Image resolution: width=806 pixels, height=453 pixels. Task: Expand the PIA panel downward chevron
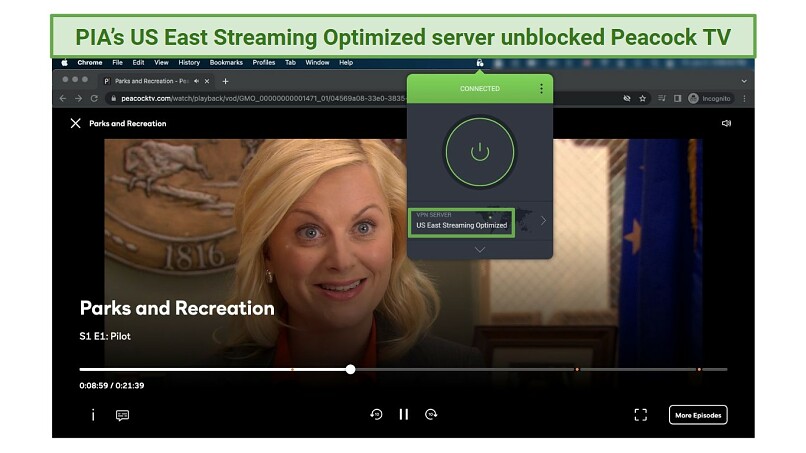pyautogui.click(x=480, y=249)
